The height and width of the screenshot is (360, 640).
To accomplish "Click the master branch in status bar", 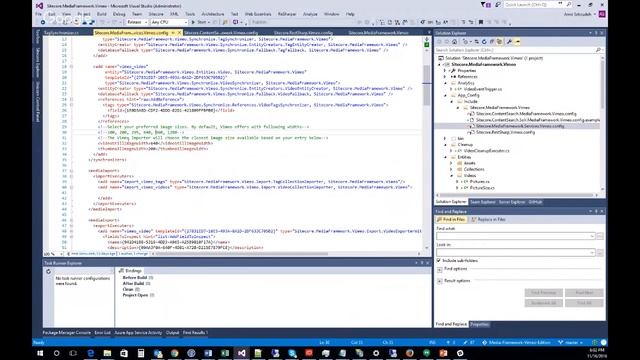I will 571,342.
